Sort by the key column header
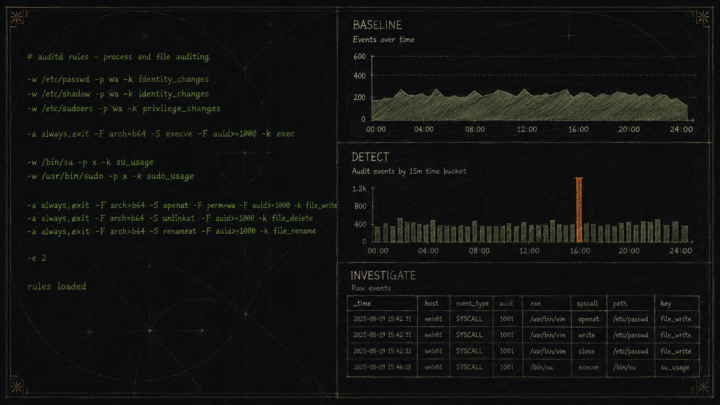720x405 pixels. coord(666,304)
